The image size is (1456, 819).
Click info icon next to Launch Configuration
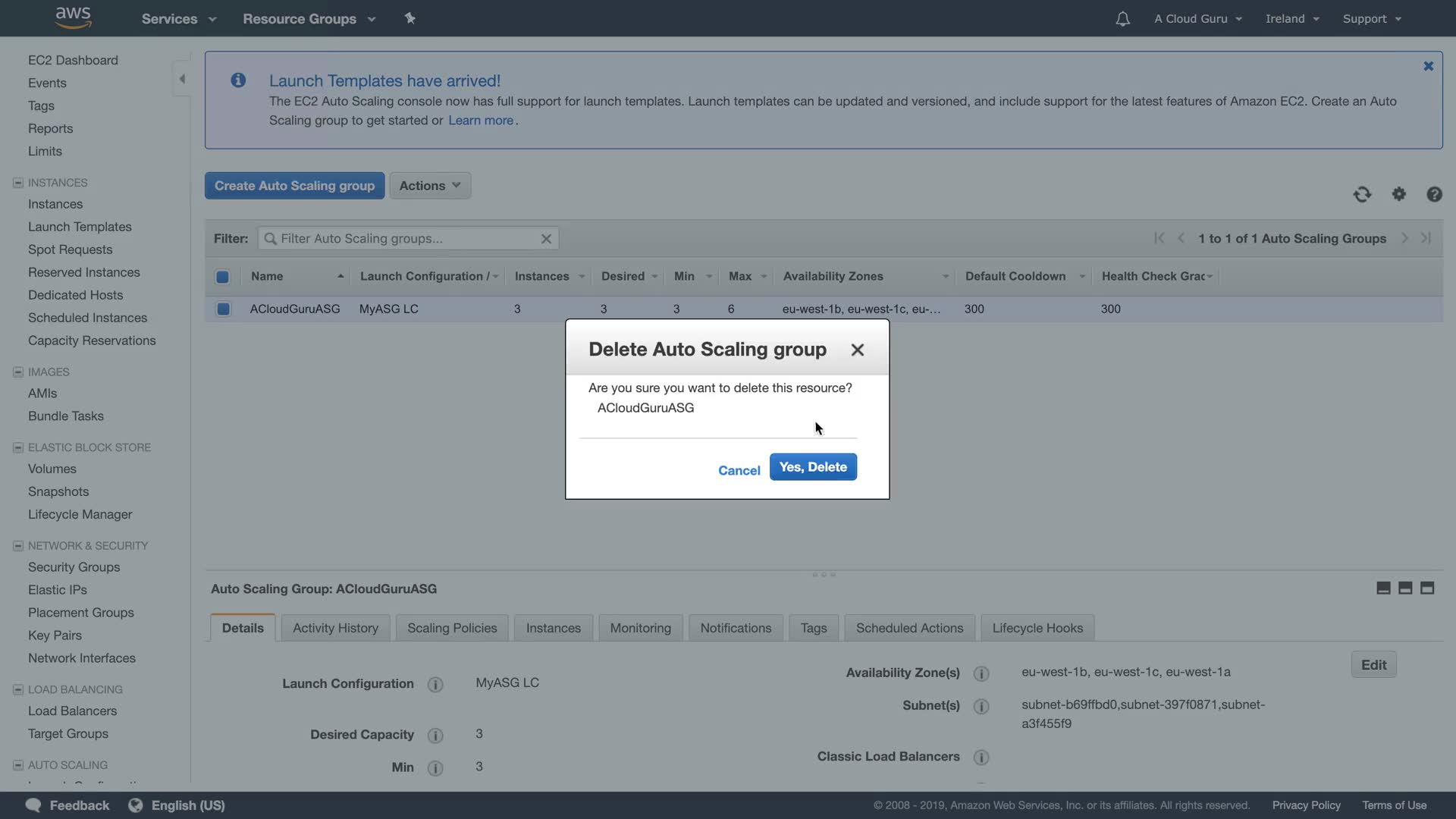point(435,685)
